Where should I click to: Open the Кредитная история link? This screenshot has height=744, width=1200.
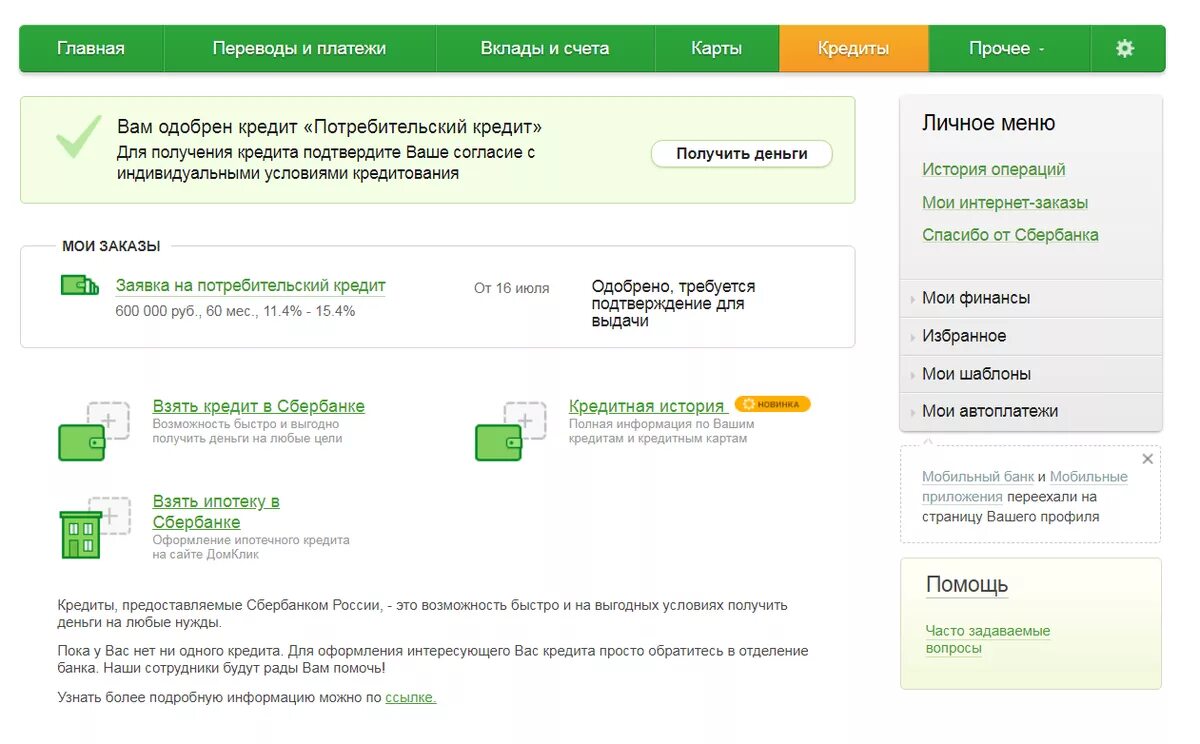(646, 406)
